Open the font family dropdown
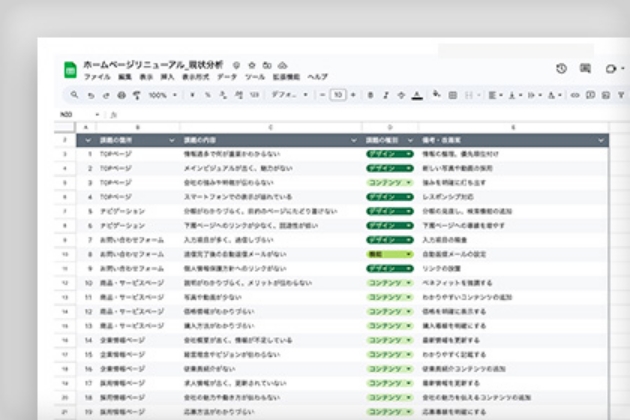This screenshot has height=420, width=630. click(289, 95)
